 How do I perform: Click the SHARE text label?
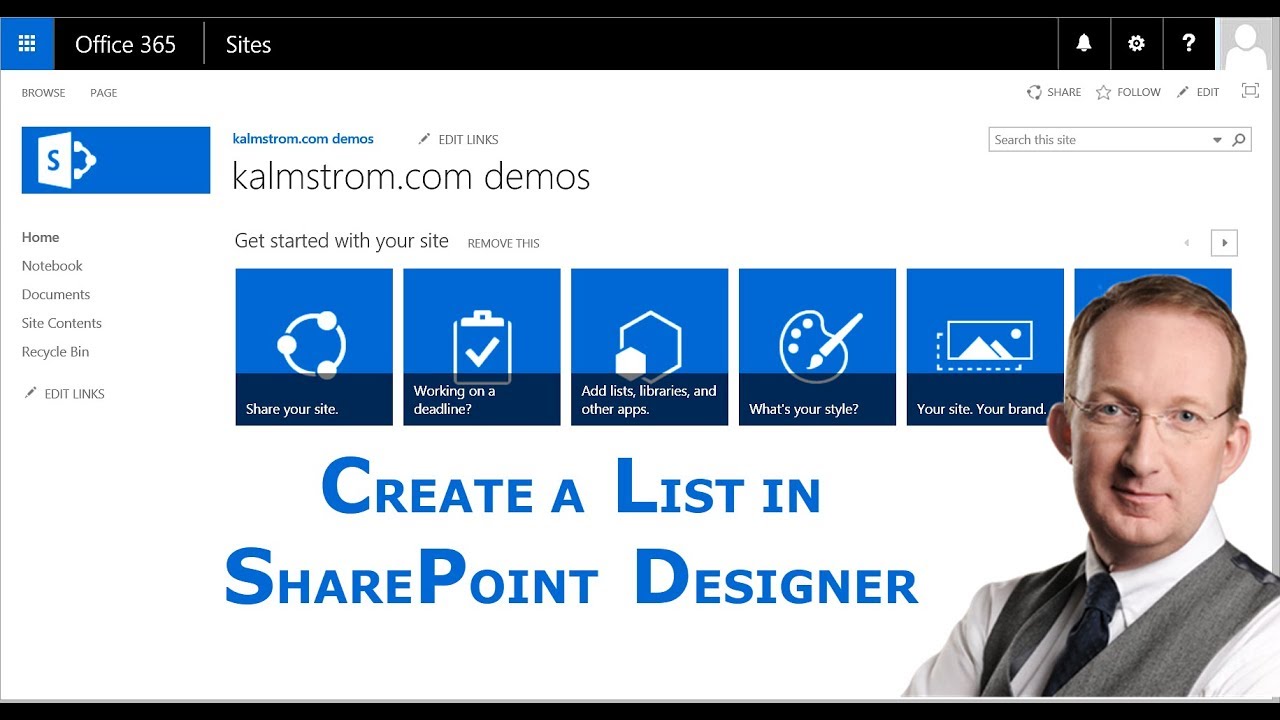1064,92
